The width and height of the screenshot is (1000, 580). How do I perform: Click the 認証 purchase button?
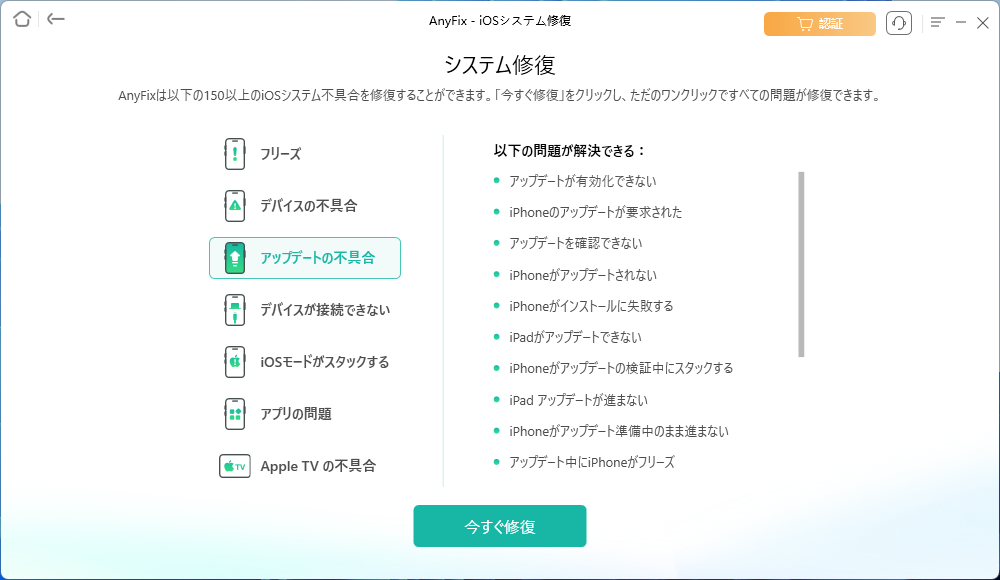point(820,24)
